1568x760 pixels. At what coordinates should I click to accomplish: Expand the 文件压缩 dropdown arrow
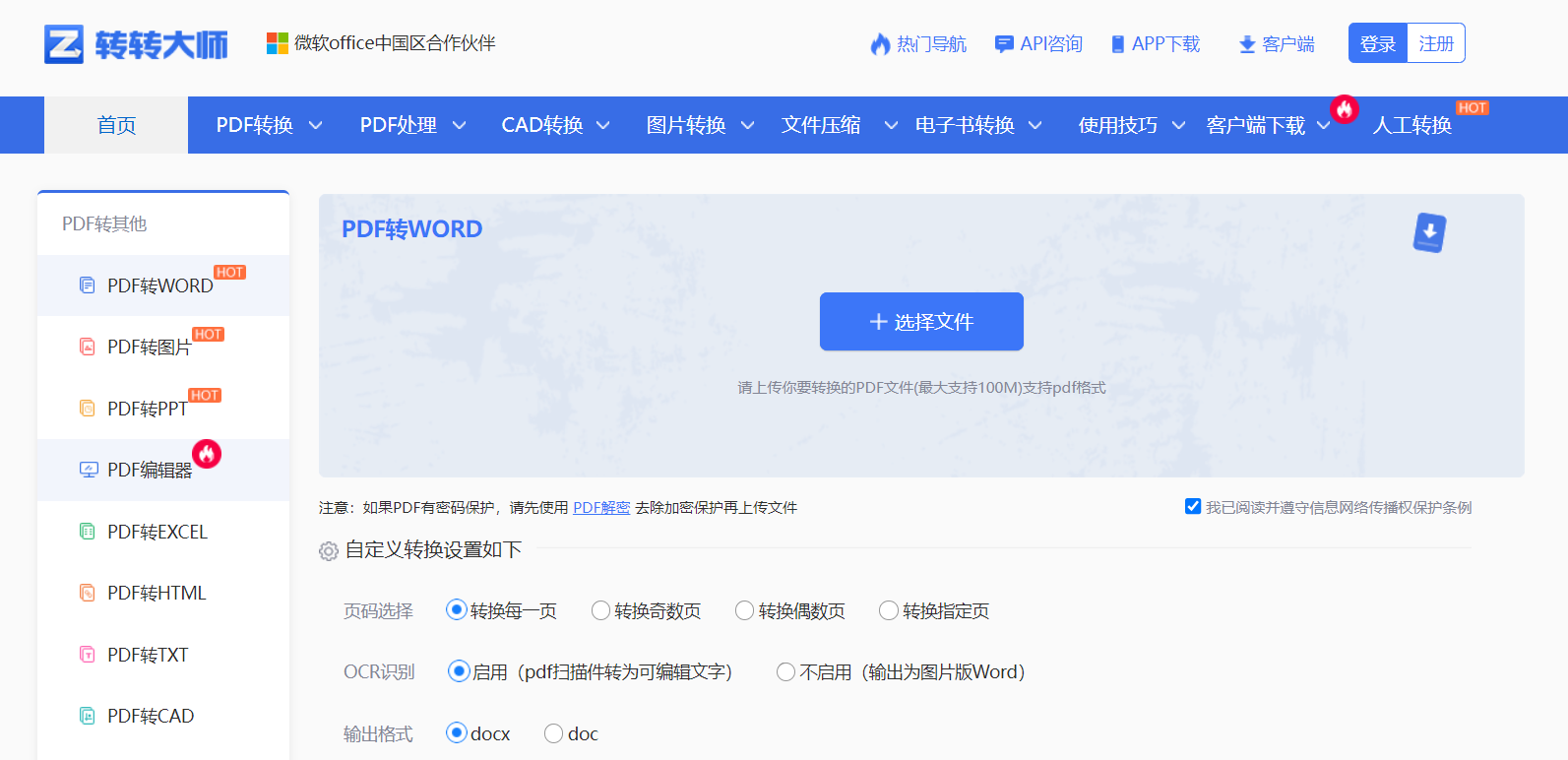(x=891, y=125)
